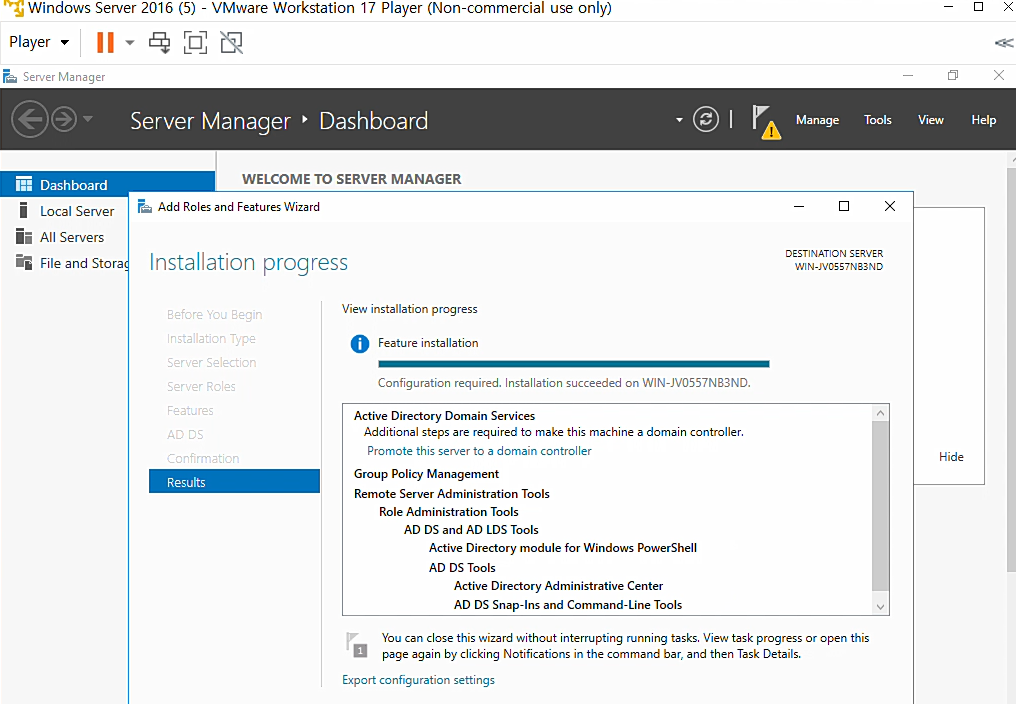Restore down the Server Manager window
Viewport: 1016px width, 704px height.
tap(952, 75)
